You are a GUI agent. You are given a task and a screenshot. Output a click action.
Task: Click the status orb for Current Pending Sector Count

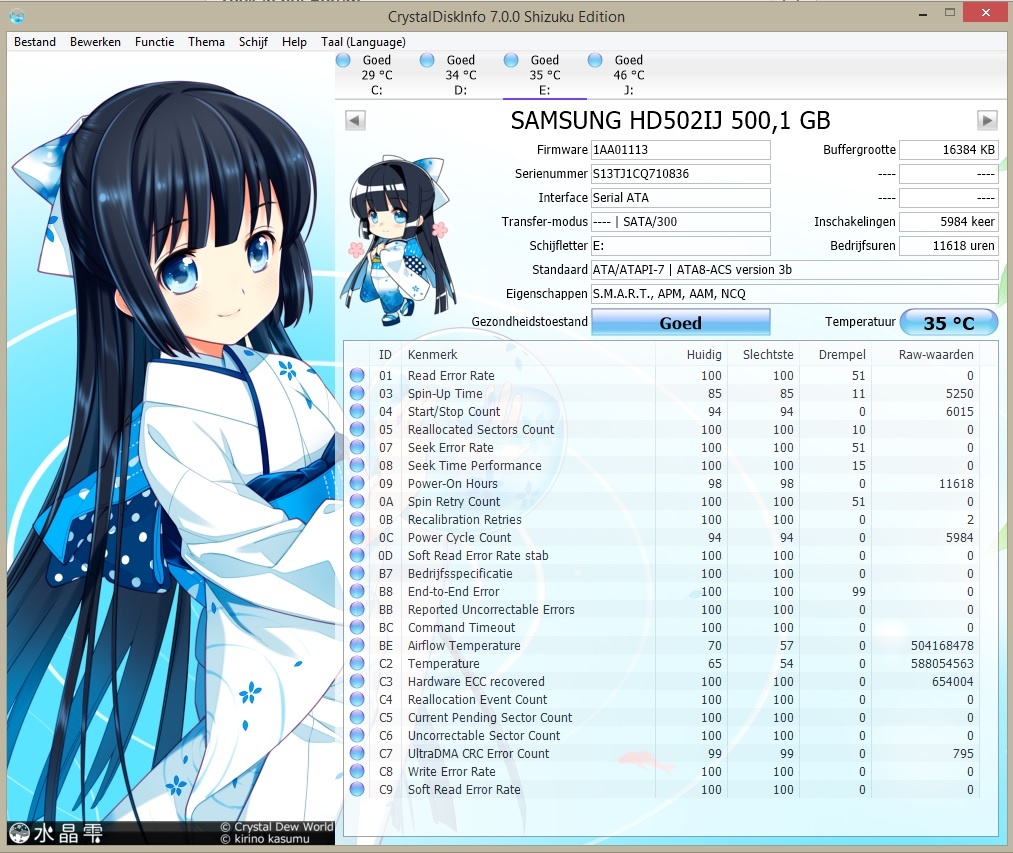click(357, 717)
